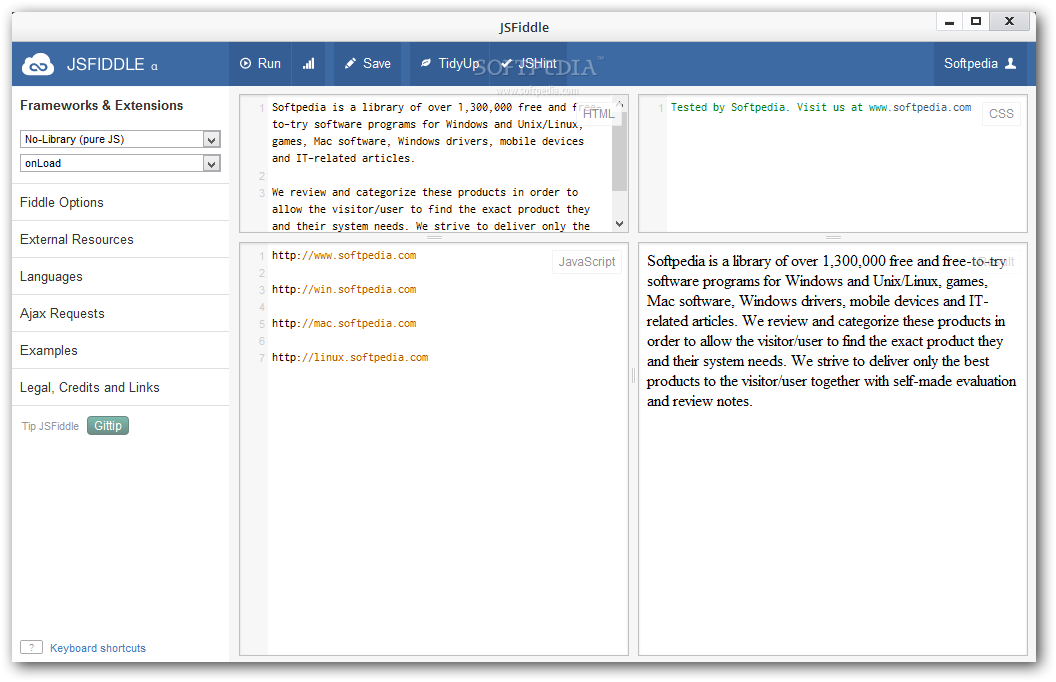This screenshot has width=1056, height=682.
Task: Click the JSFiddle cloud logo icon
Action: [x=38, y=65]
